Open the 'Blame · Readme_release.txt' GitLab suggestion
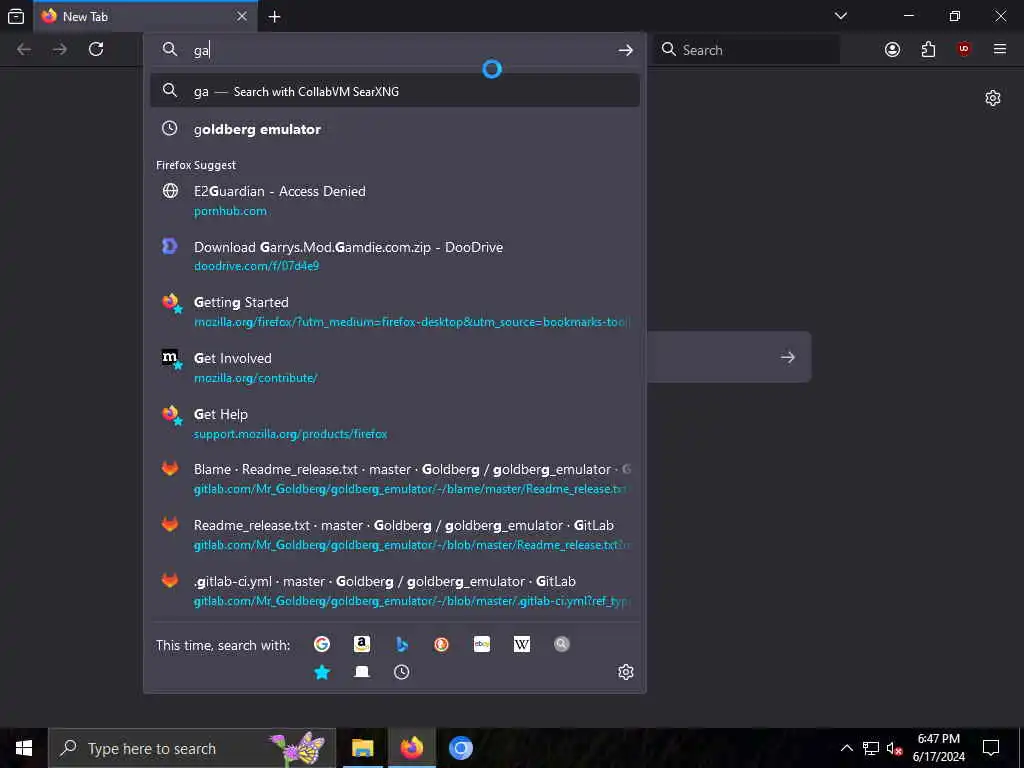 pos(394,479)
